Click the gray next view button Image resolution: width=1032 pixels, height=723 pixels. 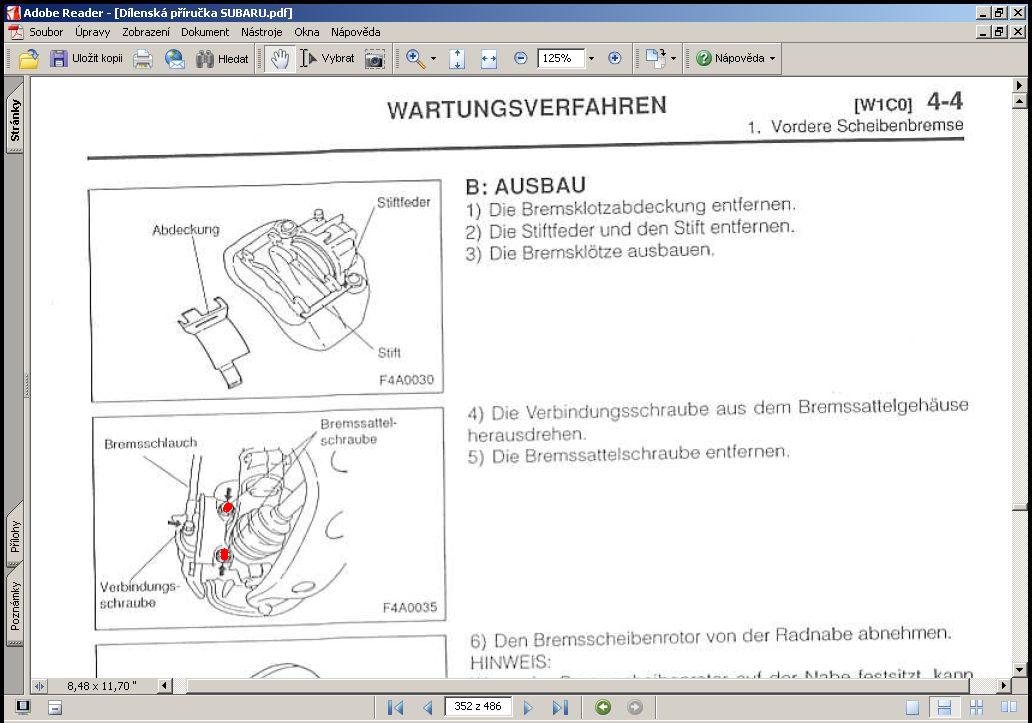[x=635, y=707]
